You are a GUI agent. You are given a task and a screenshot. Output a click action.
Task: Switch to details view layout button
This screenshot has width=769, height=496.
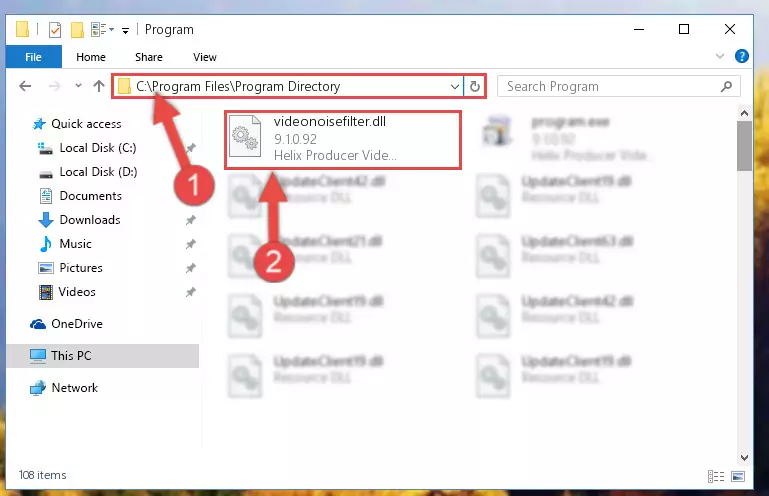point(716,476)
